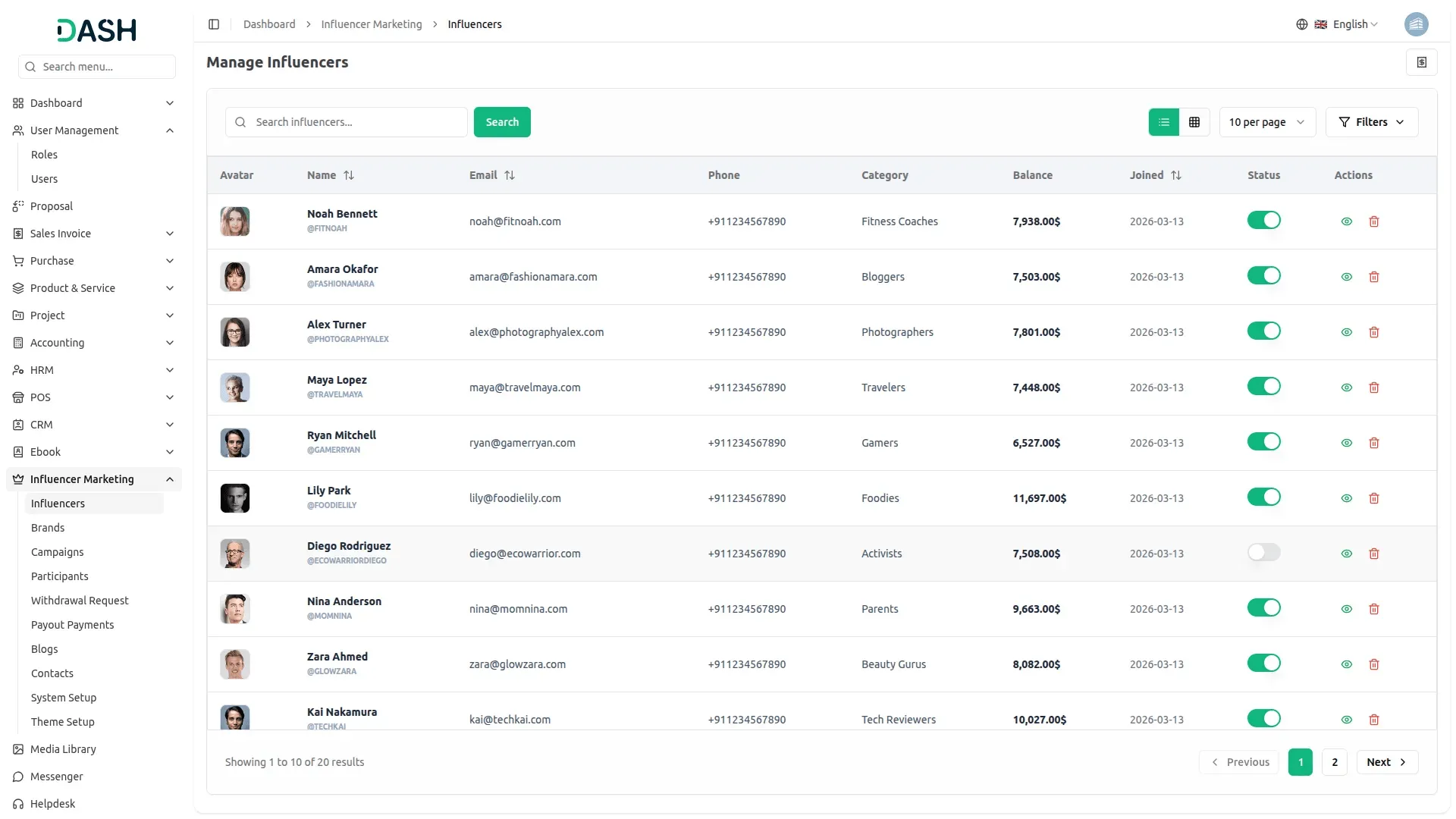Viewport: 1456px width, 819px height.
Task: Open the 10 per page dropdown
Action: point(1266,122)
